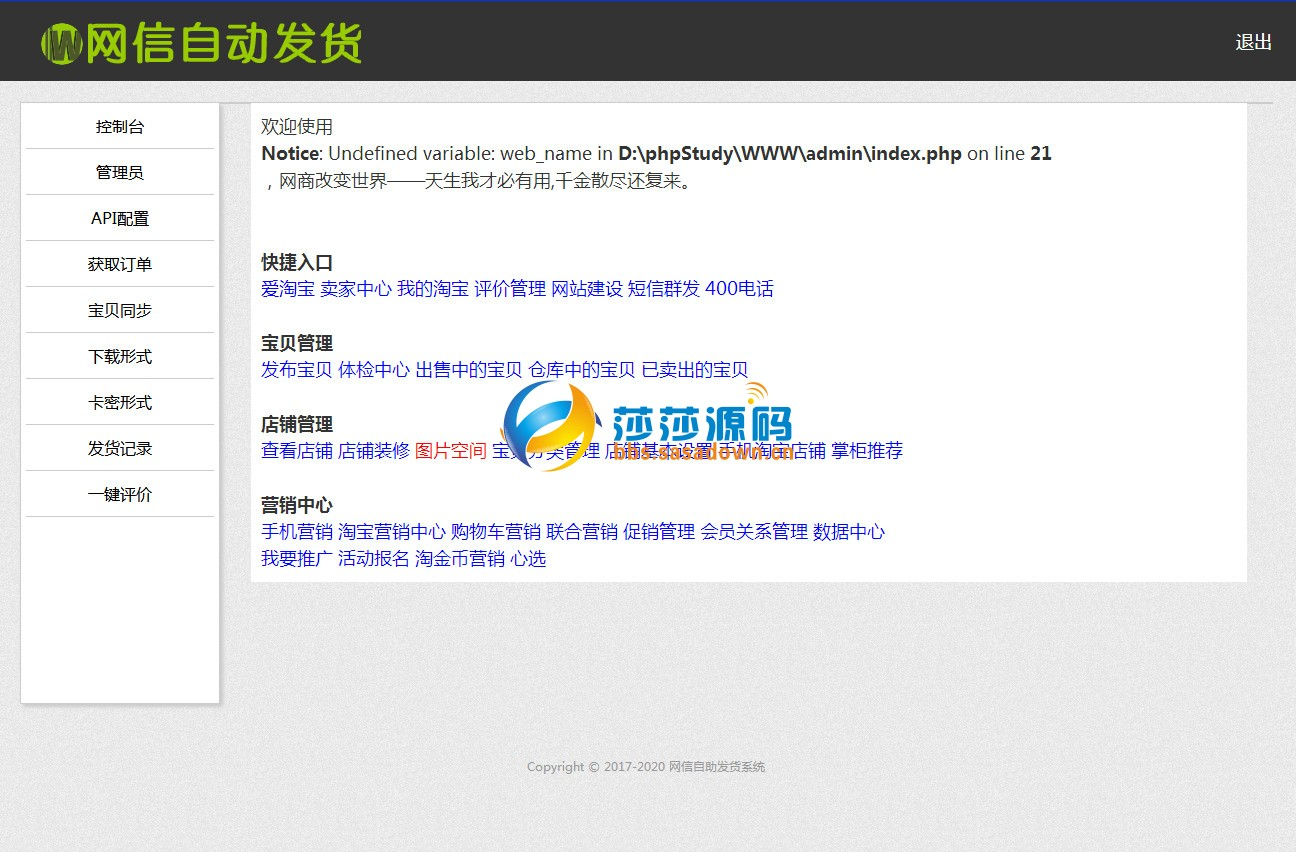Open the 控制台 sidebar menu item
This screenshot has height=852, width=1296.
click(120, 127)
